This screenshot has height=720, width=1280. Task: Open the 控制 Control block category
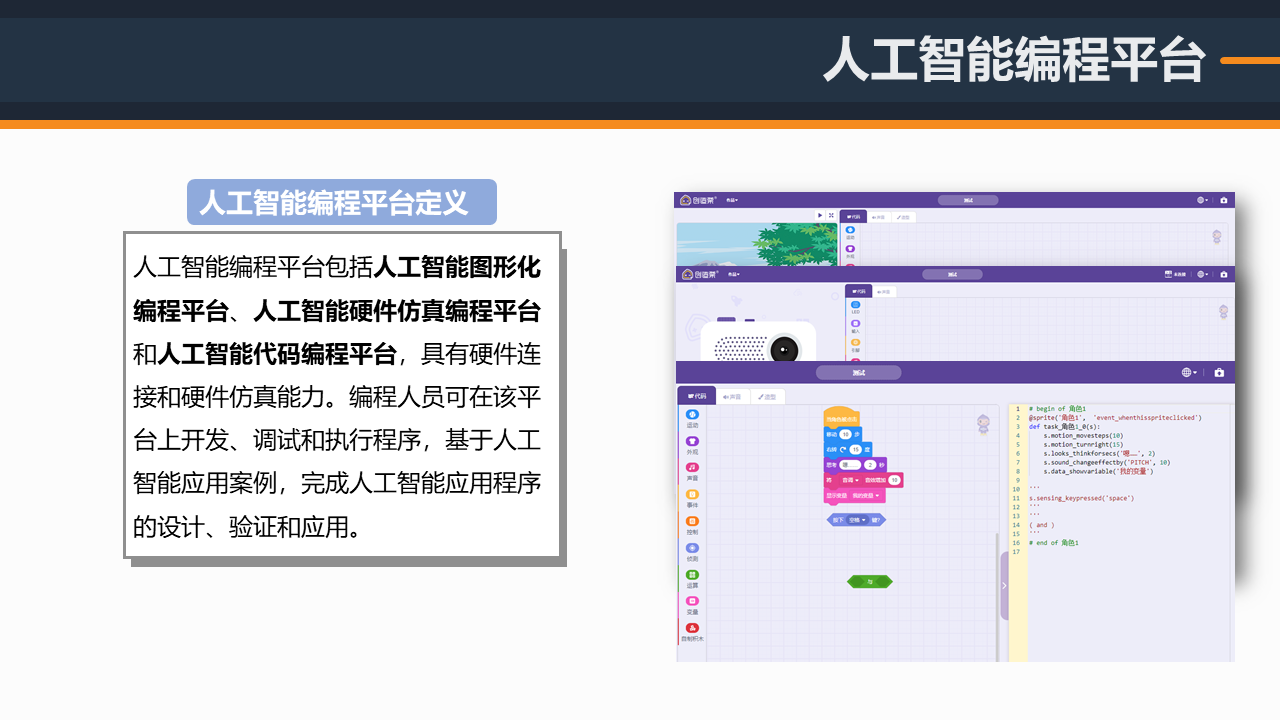692,522
